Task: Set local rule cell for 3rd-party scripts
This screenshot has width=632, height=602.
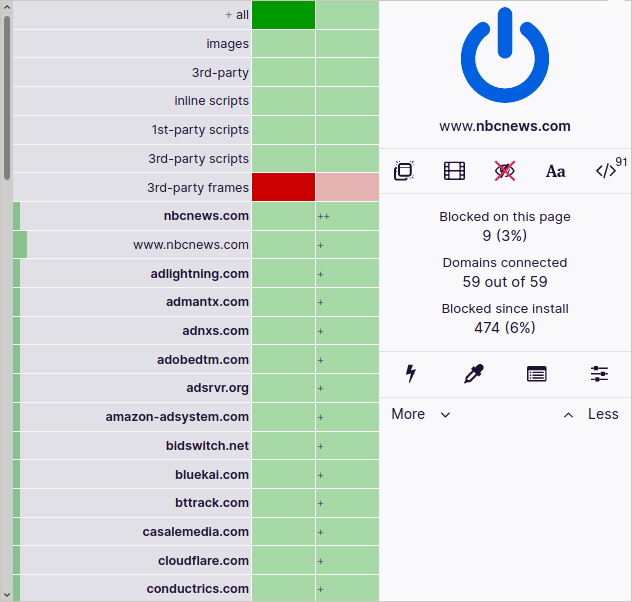Action: tap(347, 158)
